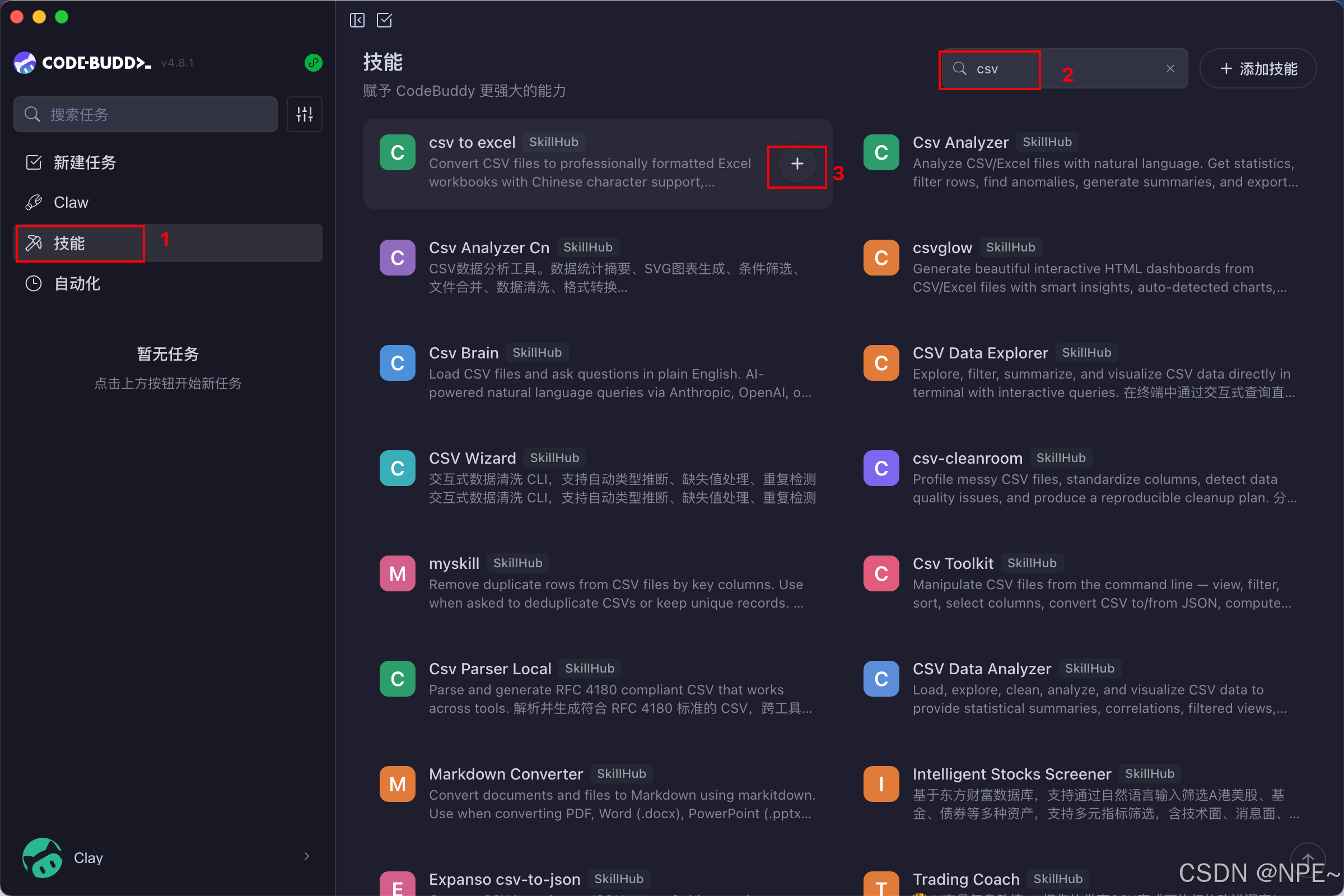The width and height of the screenshot is (1344, 896).
Task: Open 自动化 via the clock icon
Action: (x=34, y=283)
